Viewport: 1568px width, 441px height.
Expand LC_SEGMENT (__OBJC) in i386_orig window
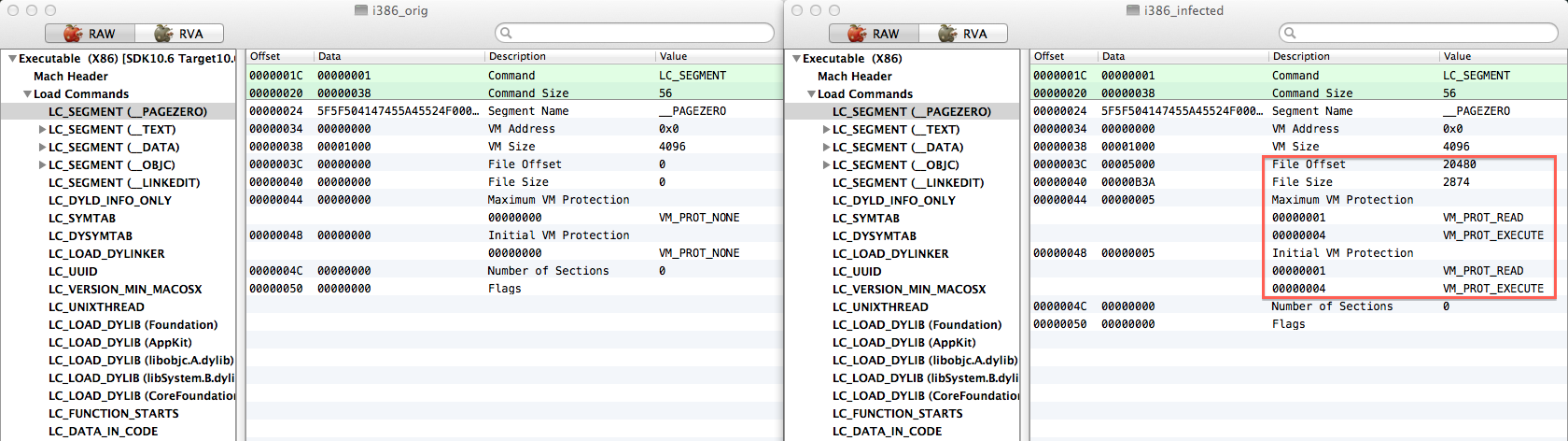pyautogui.click(x=42, y=165)
